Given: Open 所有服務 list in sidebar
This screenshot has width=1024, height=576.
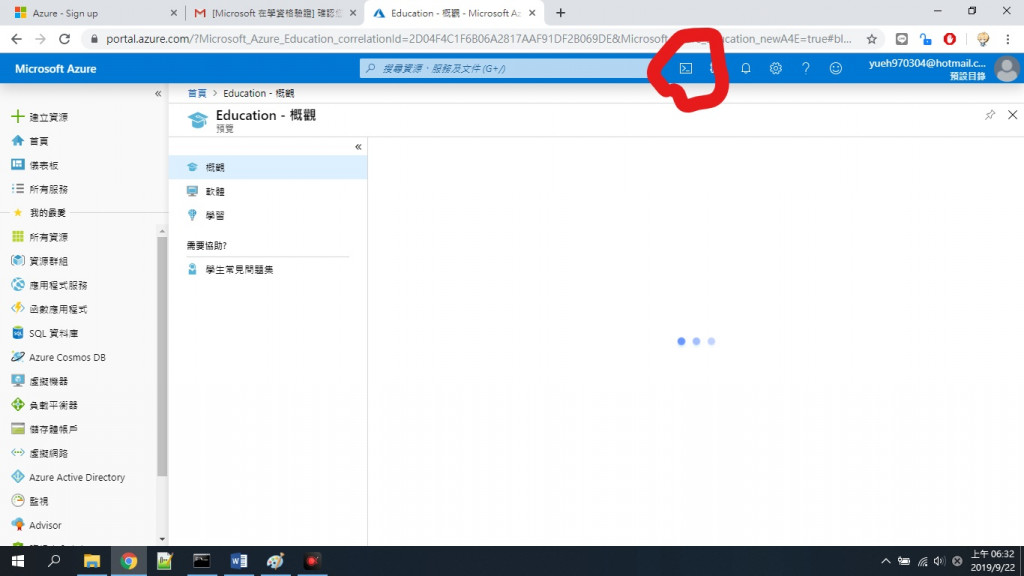Looking at the screenshot, I should coord(48,189).
